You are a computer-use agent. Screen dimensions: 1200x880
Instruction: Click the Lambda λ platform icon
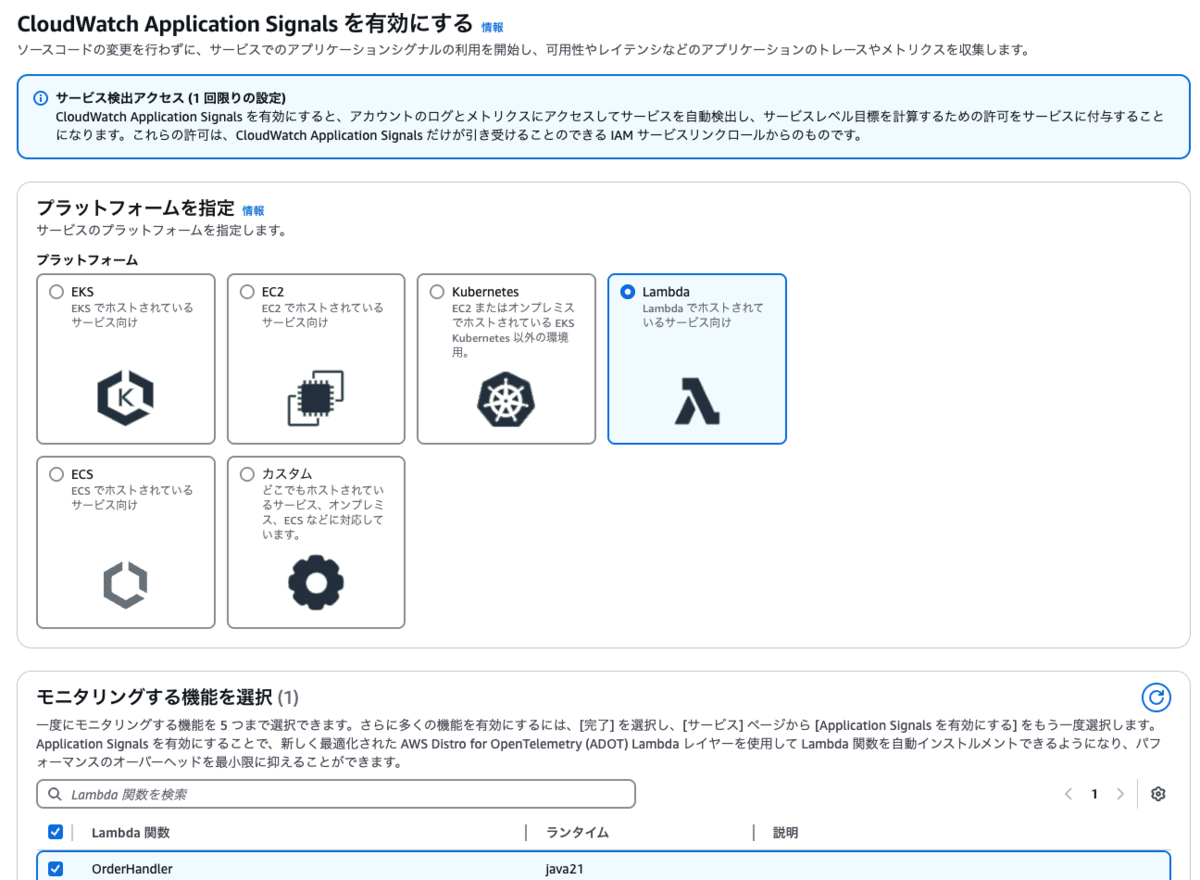coord(696,399)
